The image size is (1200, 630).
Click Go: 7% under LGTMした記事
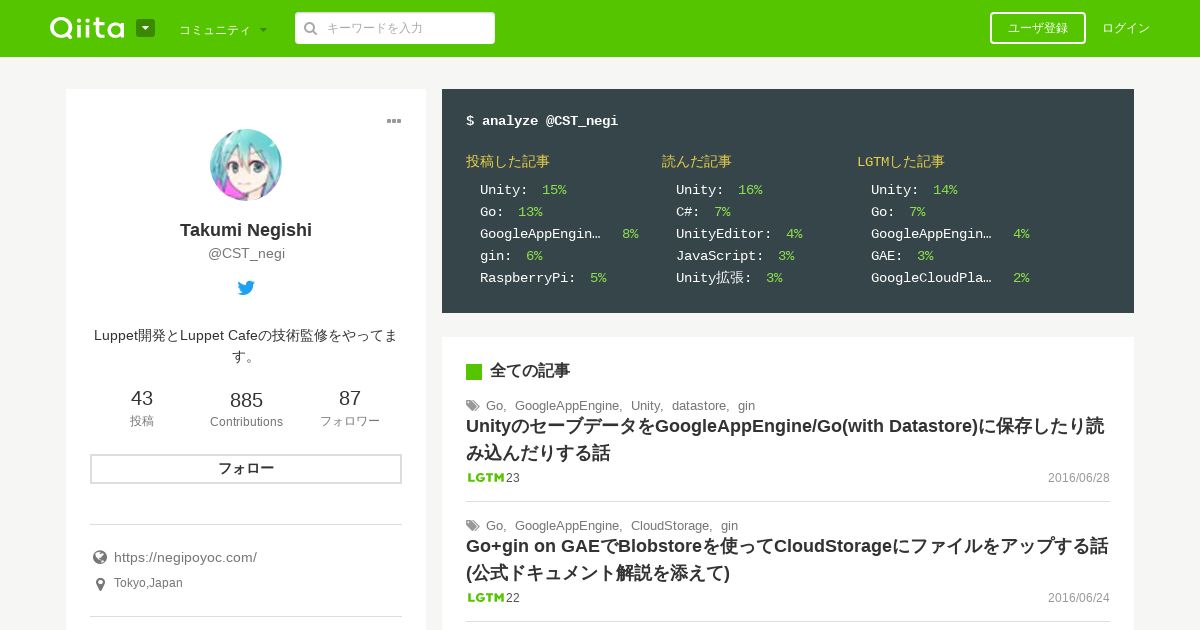click(x=898, y=212)
